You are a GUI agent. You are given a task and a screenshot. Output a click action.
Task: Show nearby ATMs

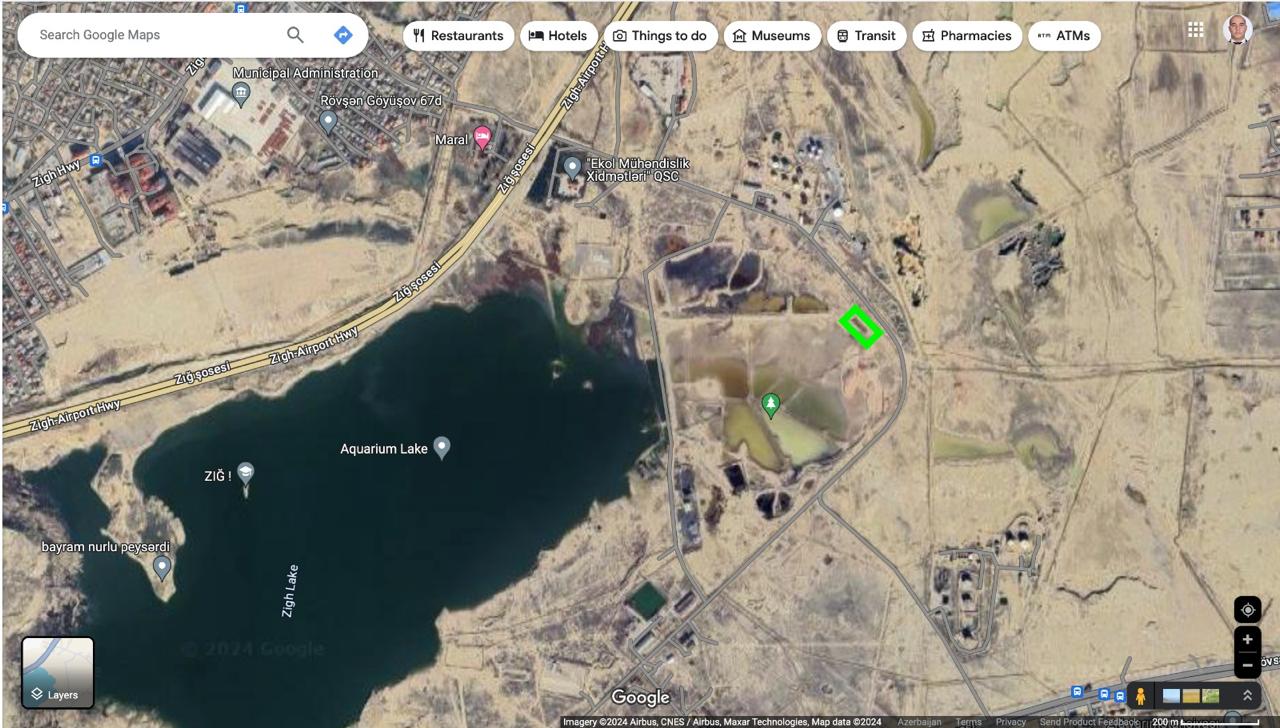1064,36
